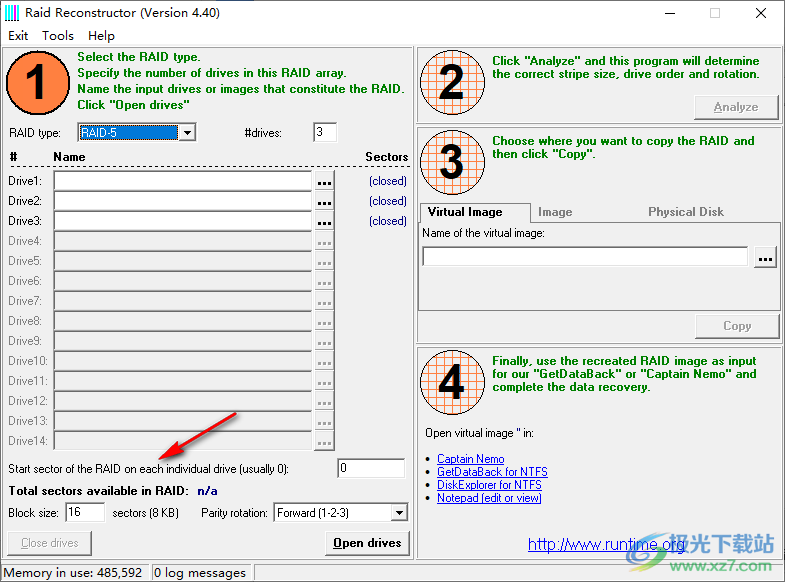The height and width of the screenshot is (582, 785).
Task: Open the DiskExplorer for NTFS link
Action: (x=489, y=485)
